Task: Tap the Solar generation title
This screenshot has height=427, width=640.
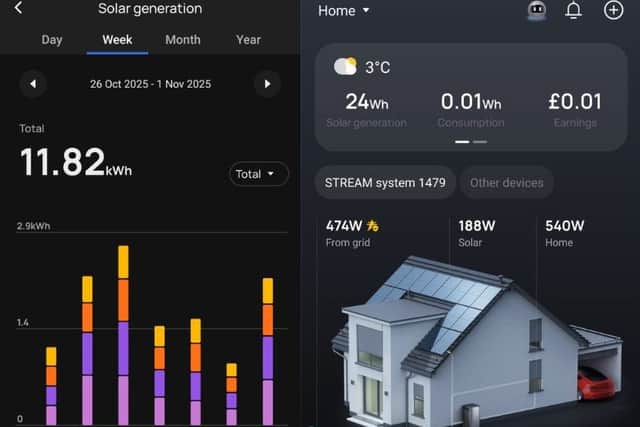Action: [150, 9]
